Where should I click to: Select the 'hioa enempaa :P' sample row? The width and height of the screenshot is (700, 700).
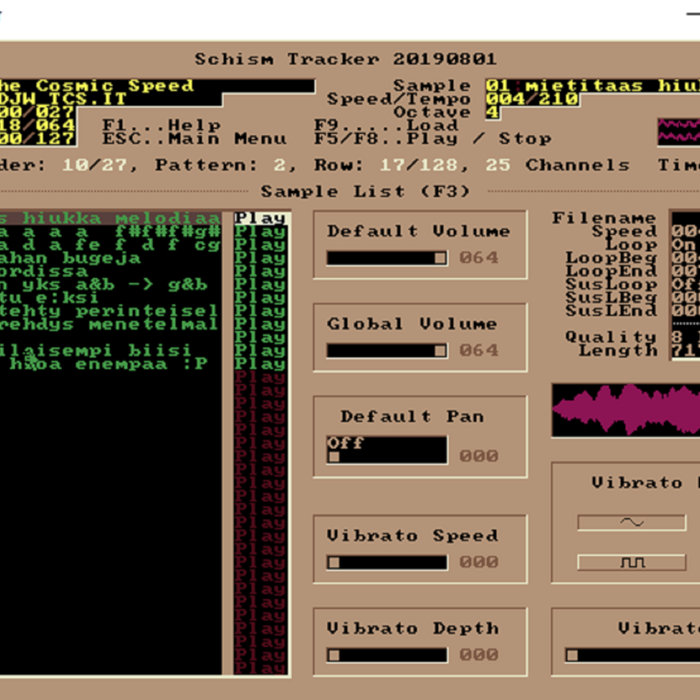pyautogui.click(x=110, y=364)
